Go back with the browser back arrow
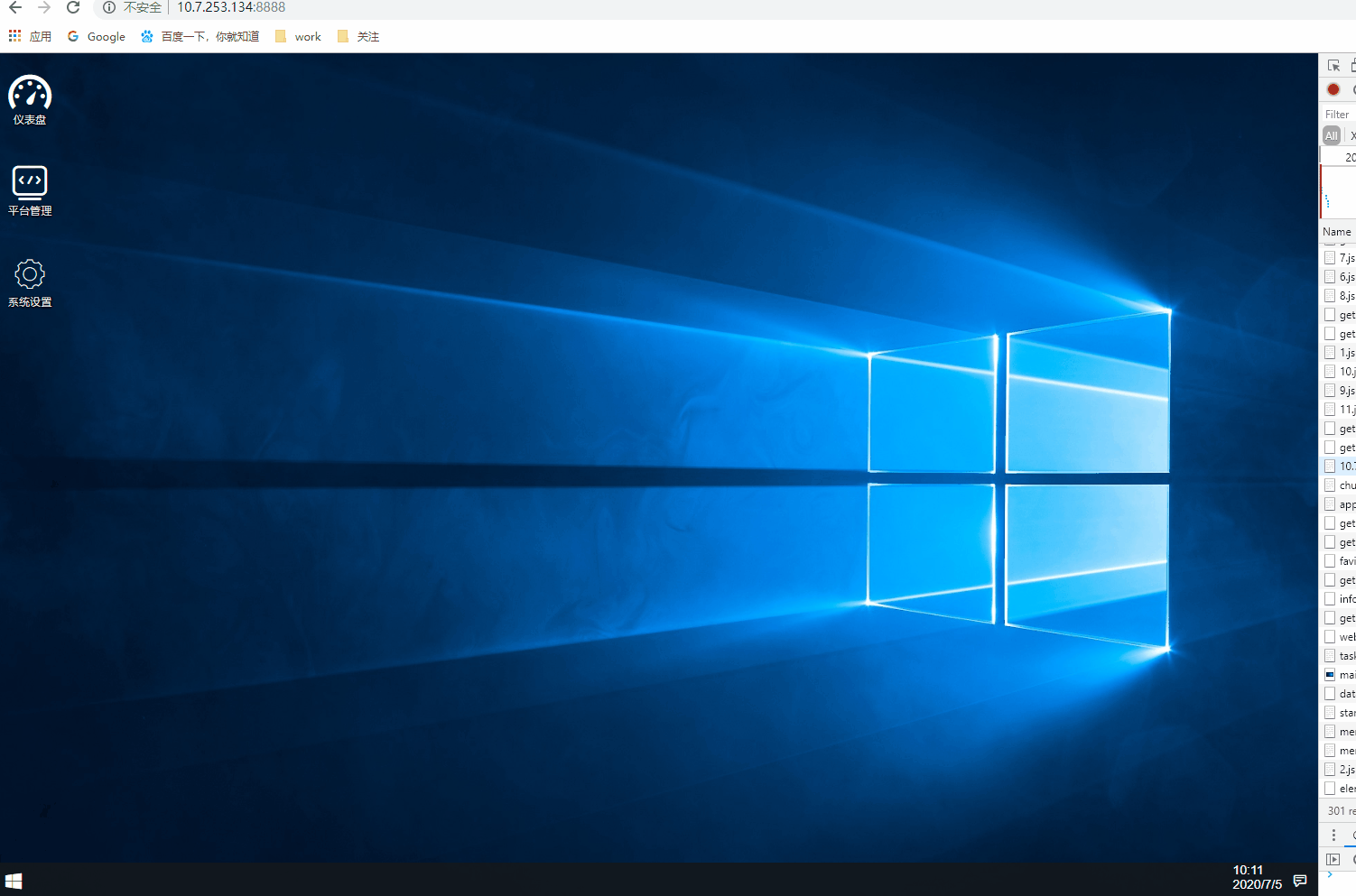Screen dimensions: 1356x896 coord(15,8)
